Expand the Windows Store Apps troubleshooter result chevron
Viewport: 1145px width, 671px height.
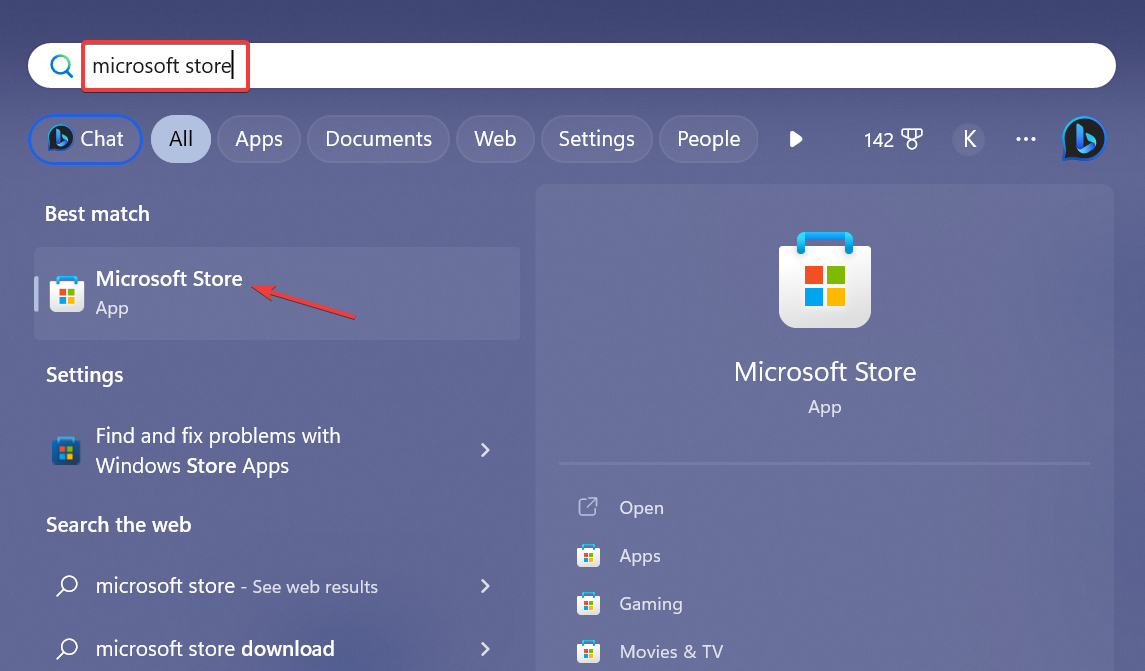tap(485, 450)
